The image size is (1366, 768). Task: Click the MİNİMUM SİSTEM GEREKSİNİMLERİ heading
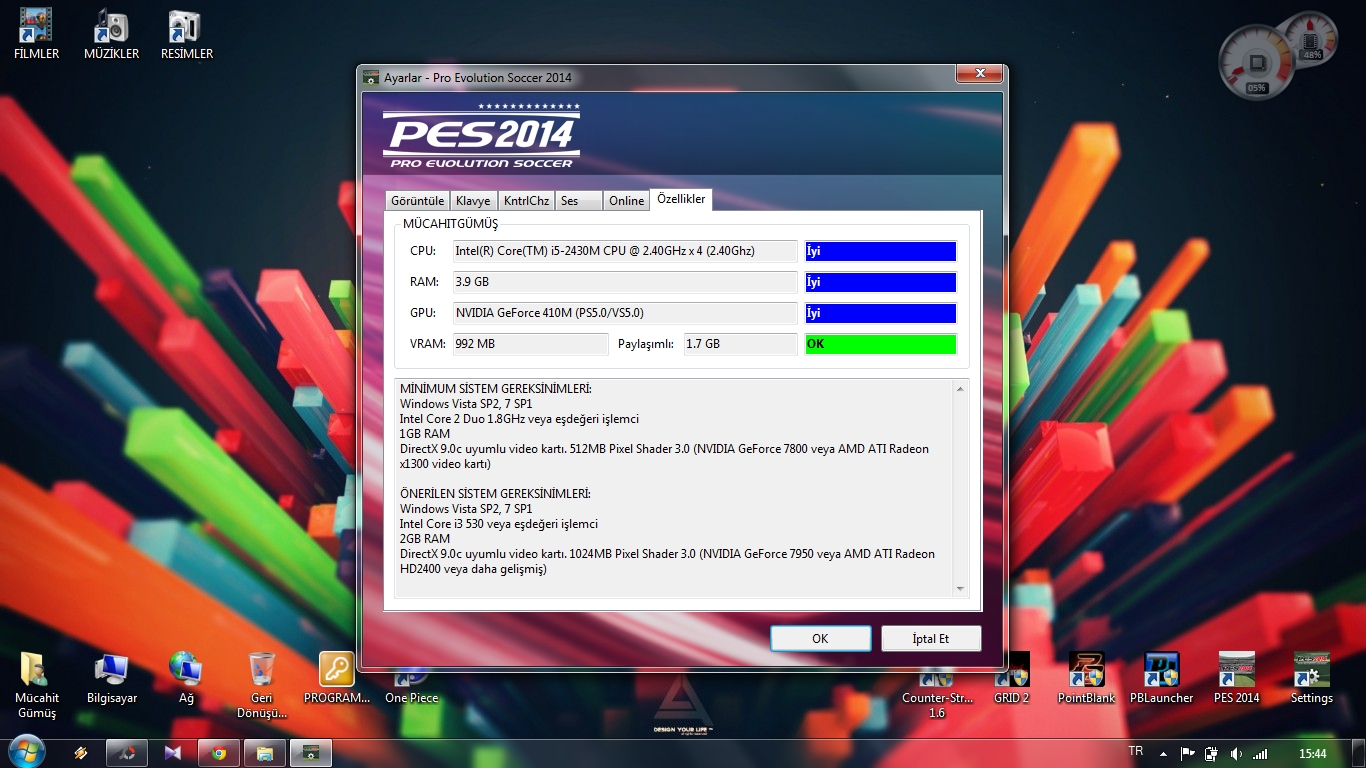[496, 389]
